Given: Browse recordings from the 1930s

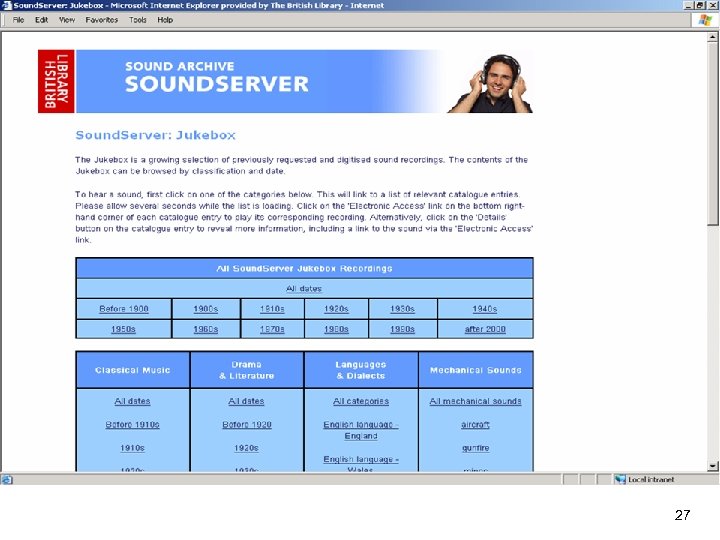Looking at the screenshot, I should pyautogui.click(x=402, y=309).
